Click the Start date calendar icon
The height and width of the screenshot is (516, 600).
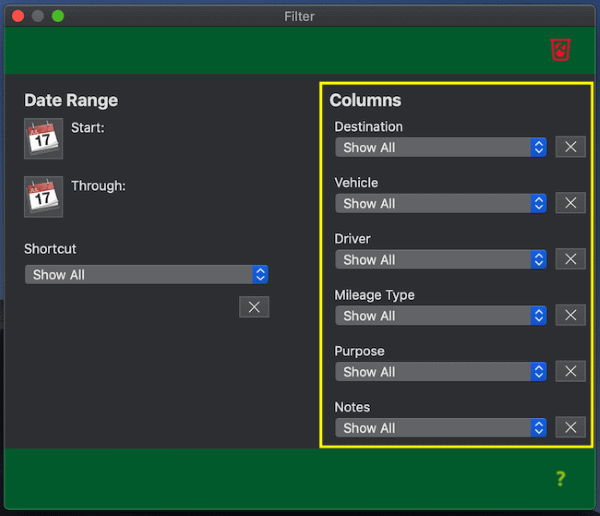tap(43, 139)
